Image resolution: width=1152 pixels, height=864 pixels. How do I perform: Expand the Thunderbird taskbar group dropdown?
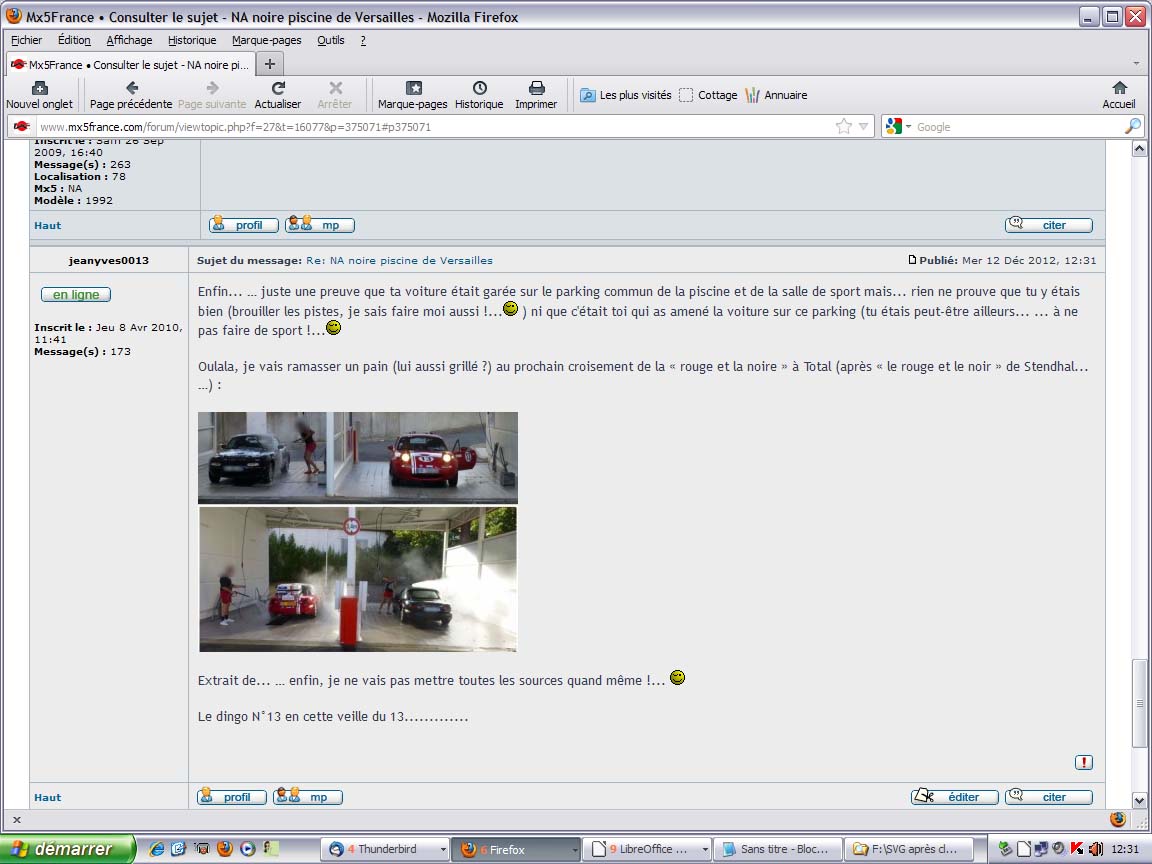pos(443,849)
